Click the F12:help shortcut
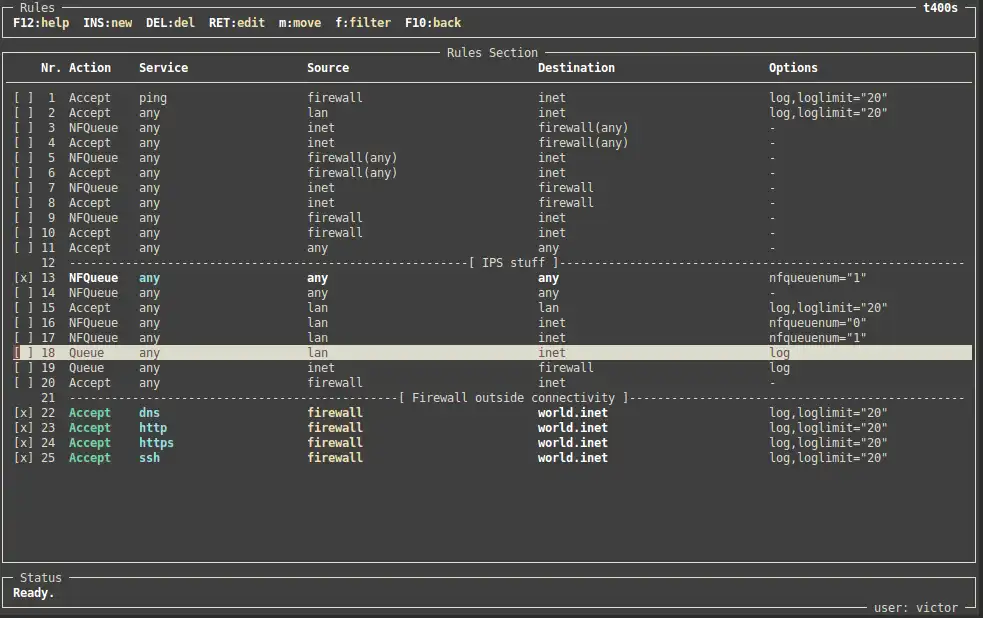 [41, 22]
